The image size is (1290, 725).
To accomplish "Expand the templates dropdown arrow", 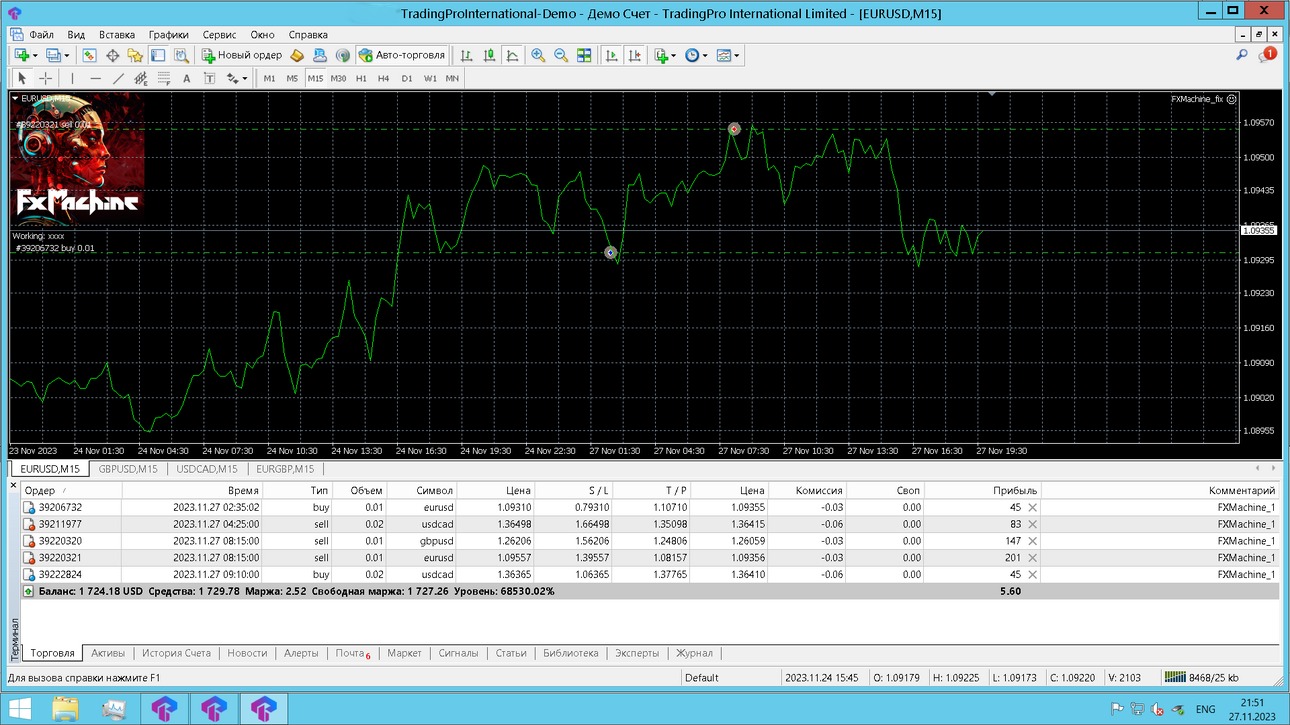I will point(738,56).
